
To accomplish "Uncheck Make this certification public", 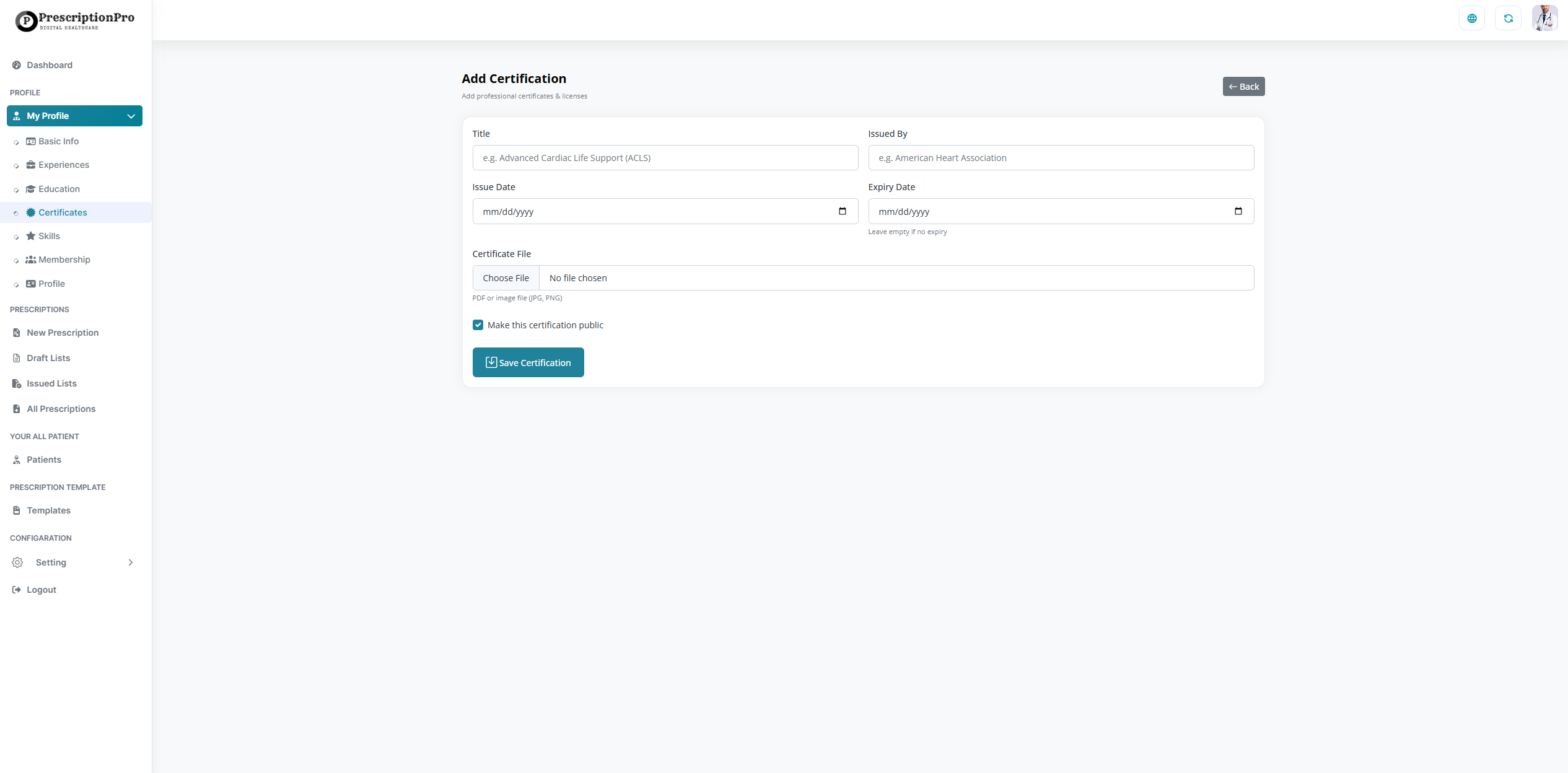I will click(478, 325).
